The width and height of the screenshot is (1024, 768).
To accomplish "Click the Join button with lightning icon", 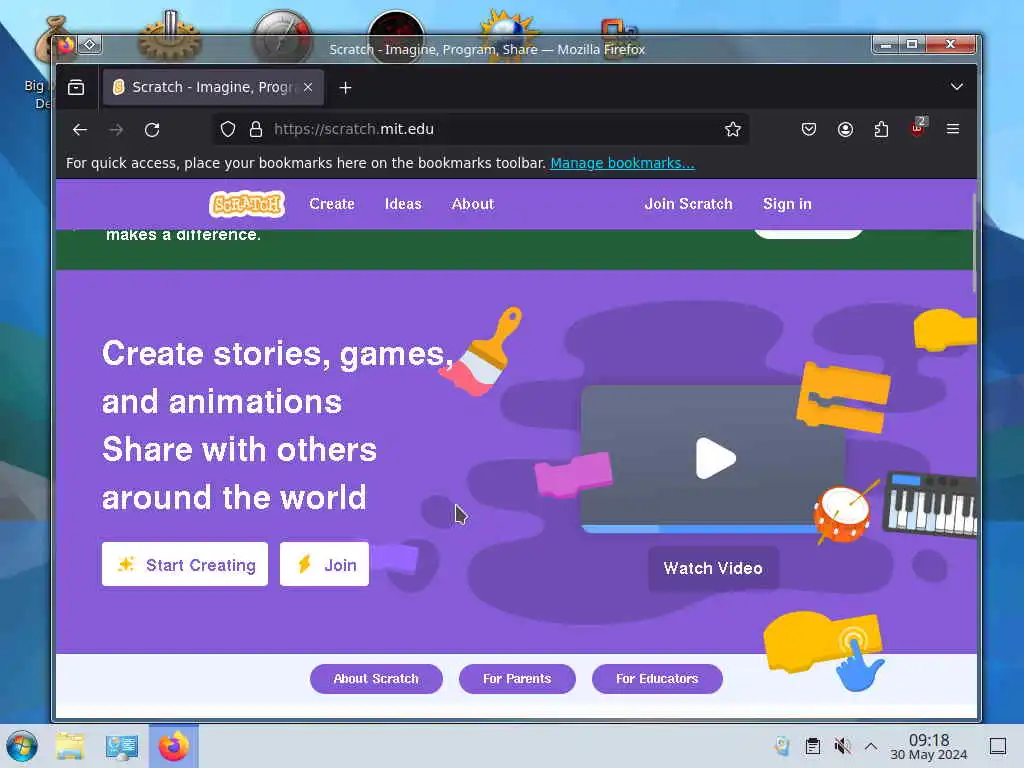I will click(325, 564).
